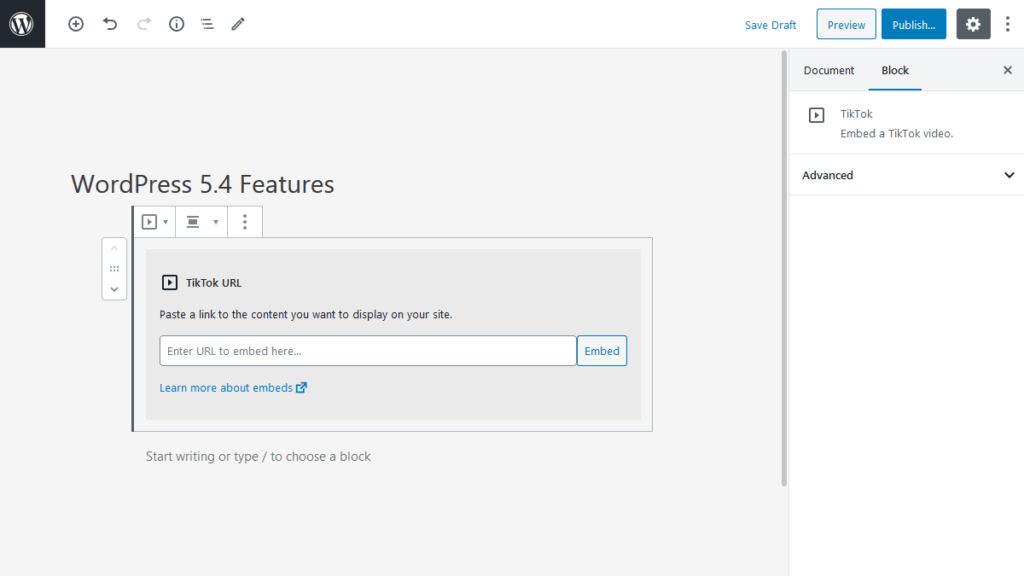
Task: Click Save Draft
Action: [x=770, y=25]
